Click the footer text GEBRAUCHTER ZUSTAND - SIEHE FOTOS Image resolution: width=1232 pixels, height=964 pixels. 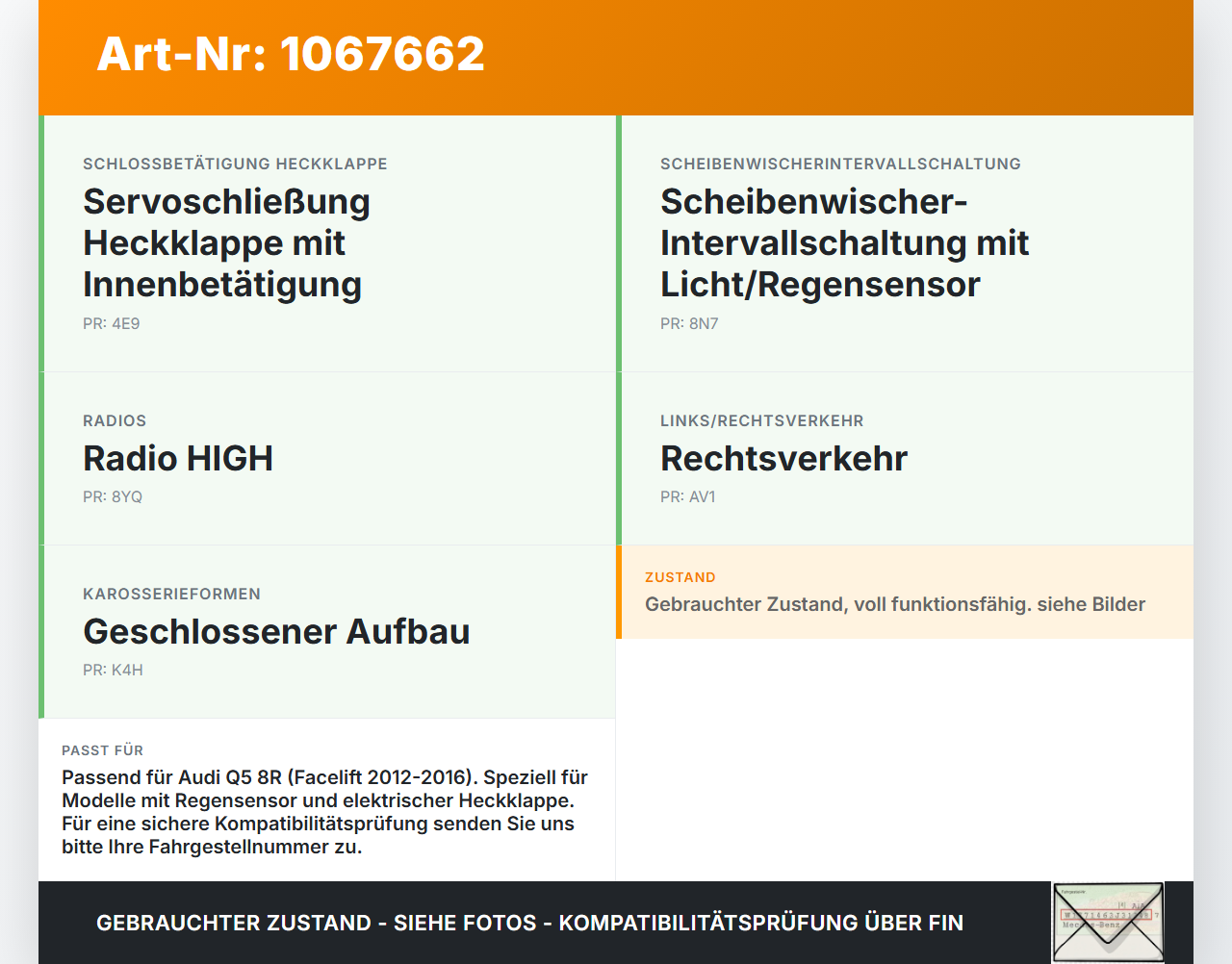click(x=317, y=923)
